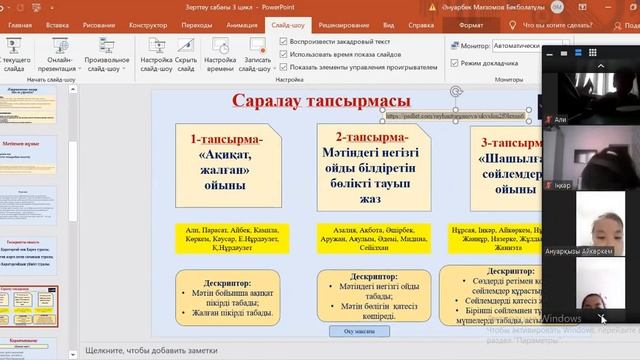
Task: Open the Review (Рецензирование) tab
Action: coord(344,25)
